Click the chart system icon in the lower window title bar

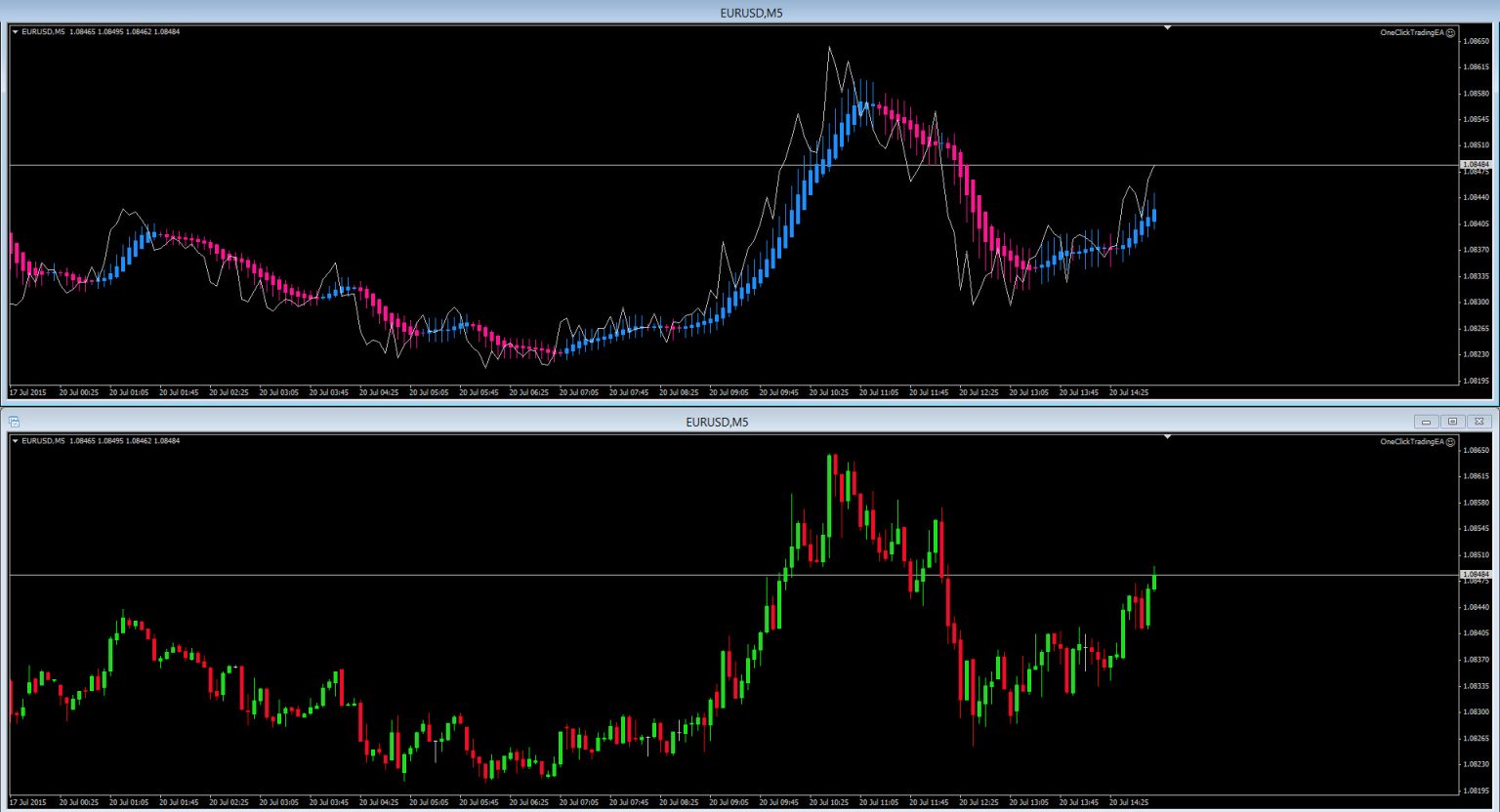click(15, 421)
